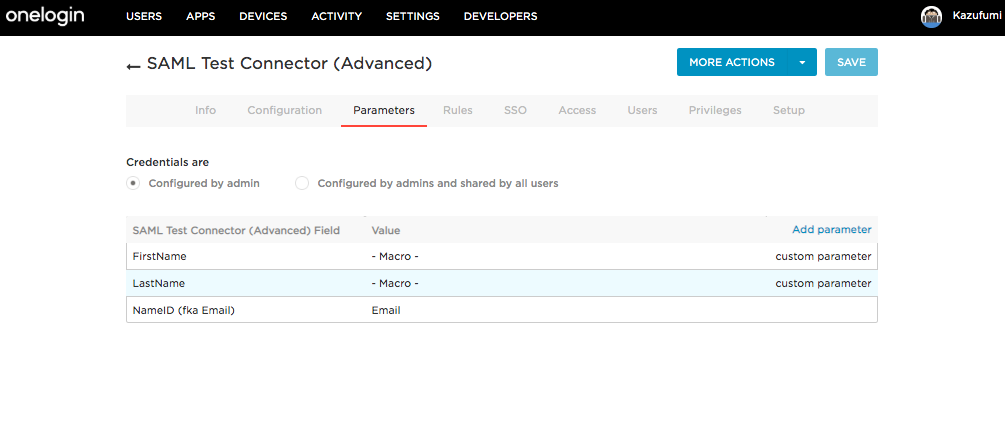Click the Kazufumi username
The image size is (1005, 432).
977,17
